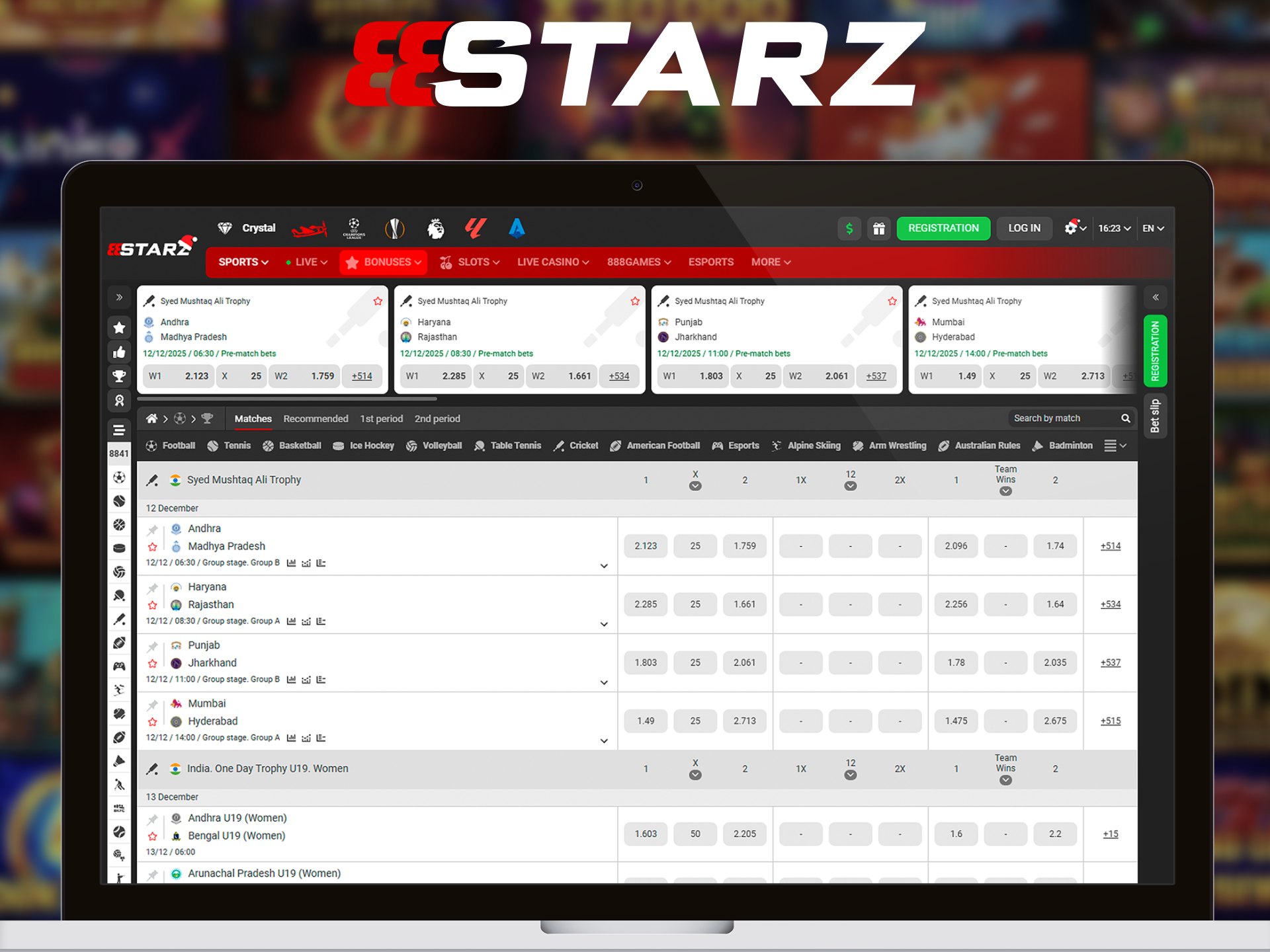This screenshot has height=952, width=1270.
Task: Toggle favorite star on Punjab featured card
Action: tap(892, 301)
